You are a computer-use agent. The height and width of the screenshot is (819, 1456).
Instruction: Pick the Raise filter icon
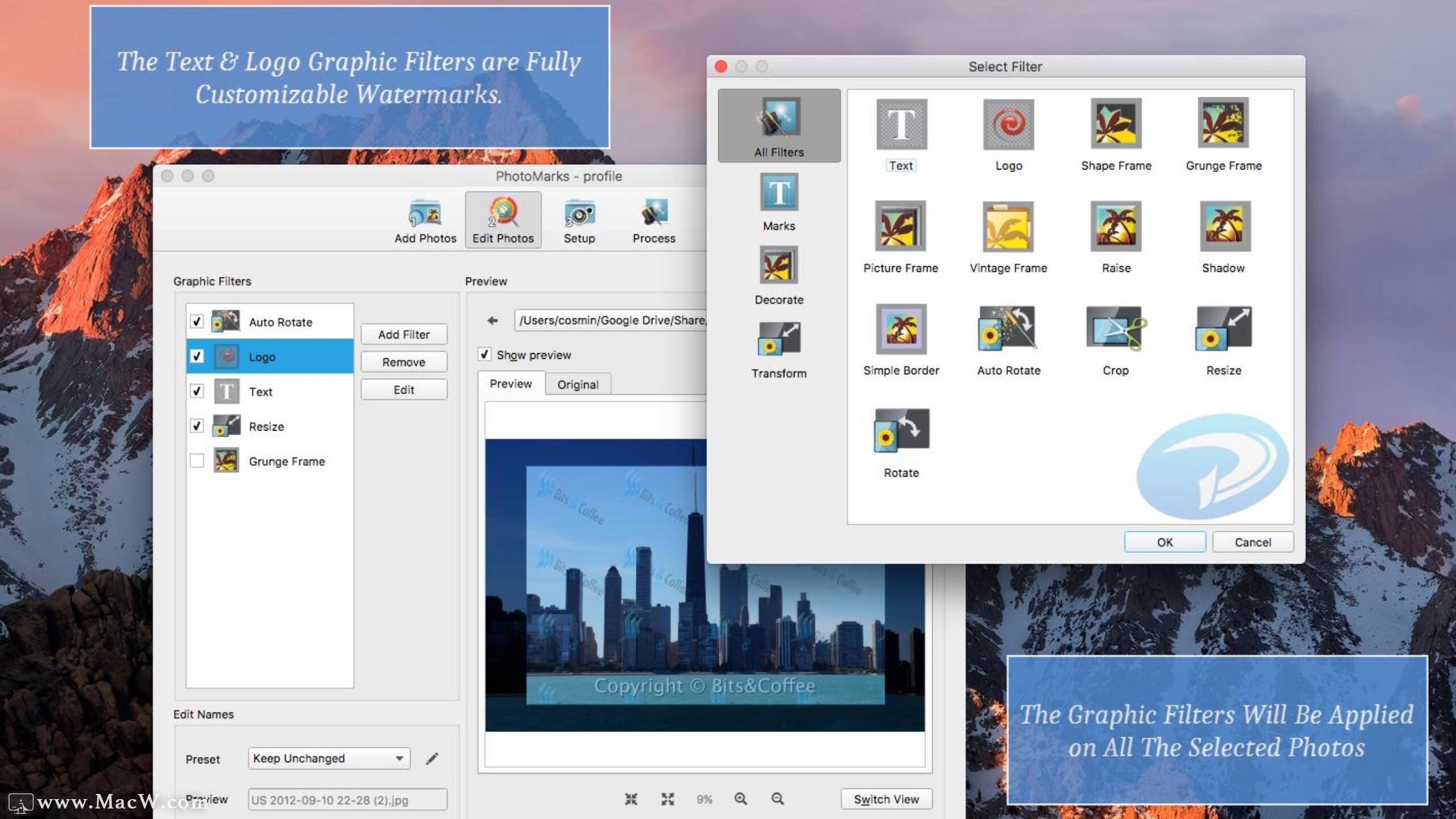[1116, 226]
